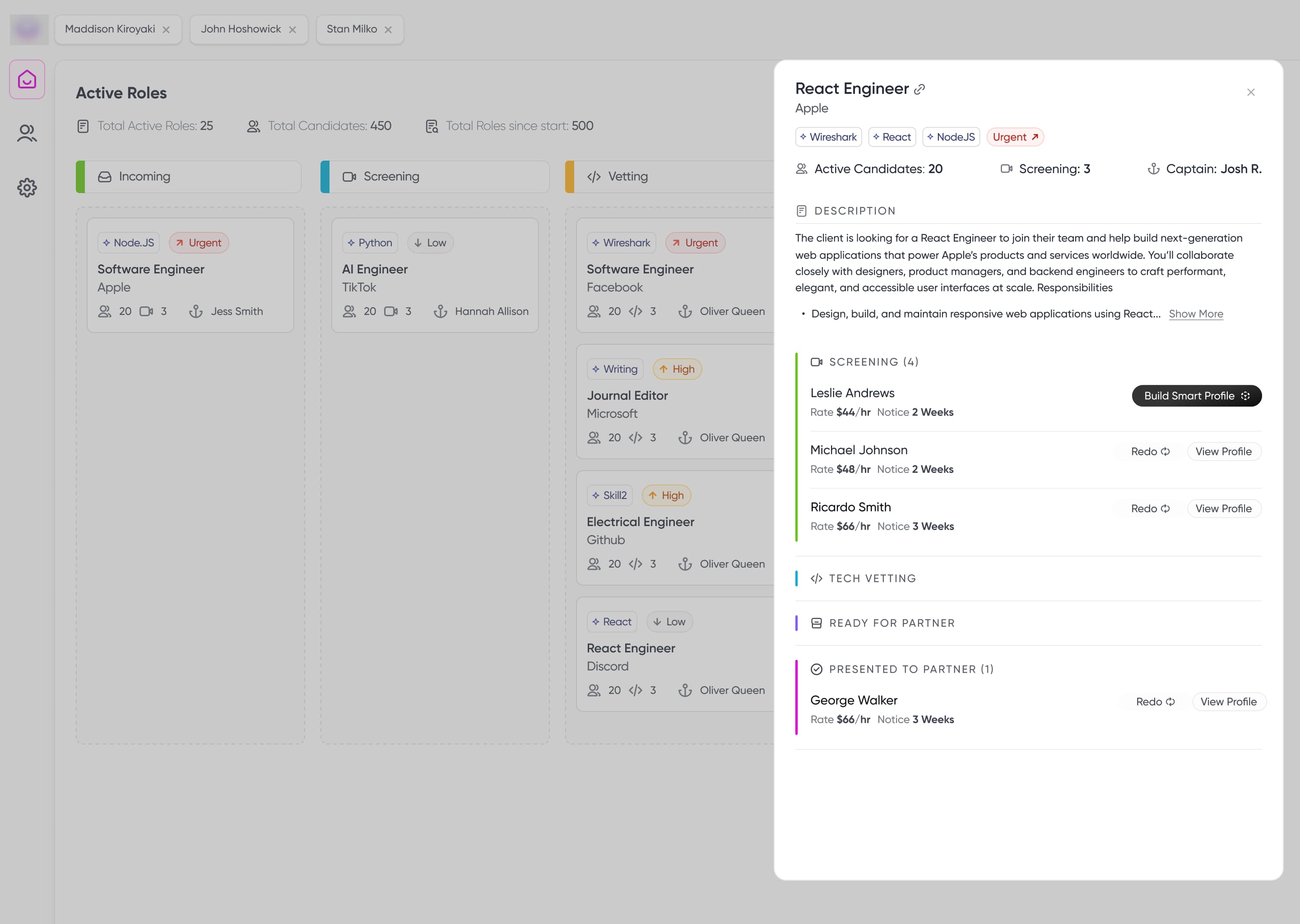Expand the Tech Vetting section
Viewport: 1300px width, 924px height.
tap(872, 578)
